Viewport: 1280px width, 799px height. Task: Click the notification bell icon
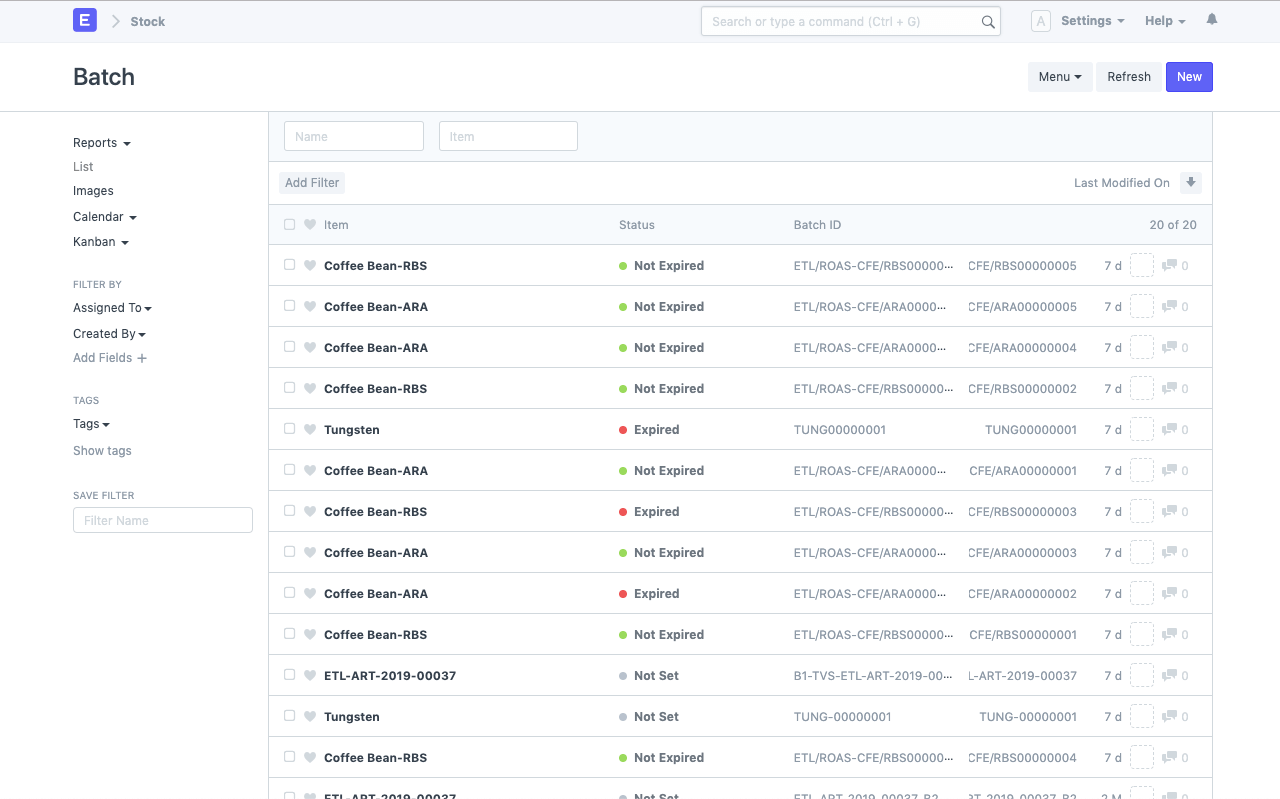[x=1211, y=18]
